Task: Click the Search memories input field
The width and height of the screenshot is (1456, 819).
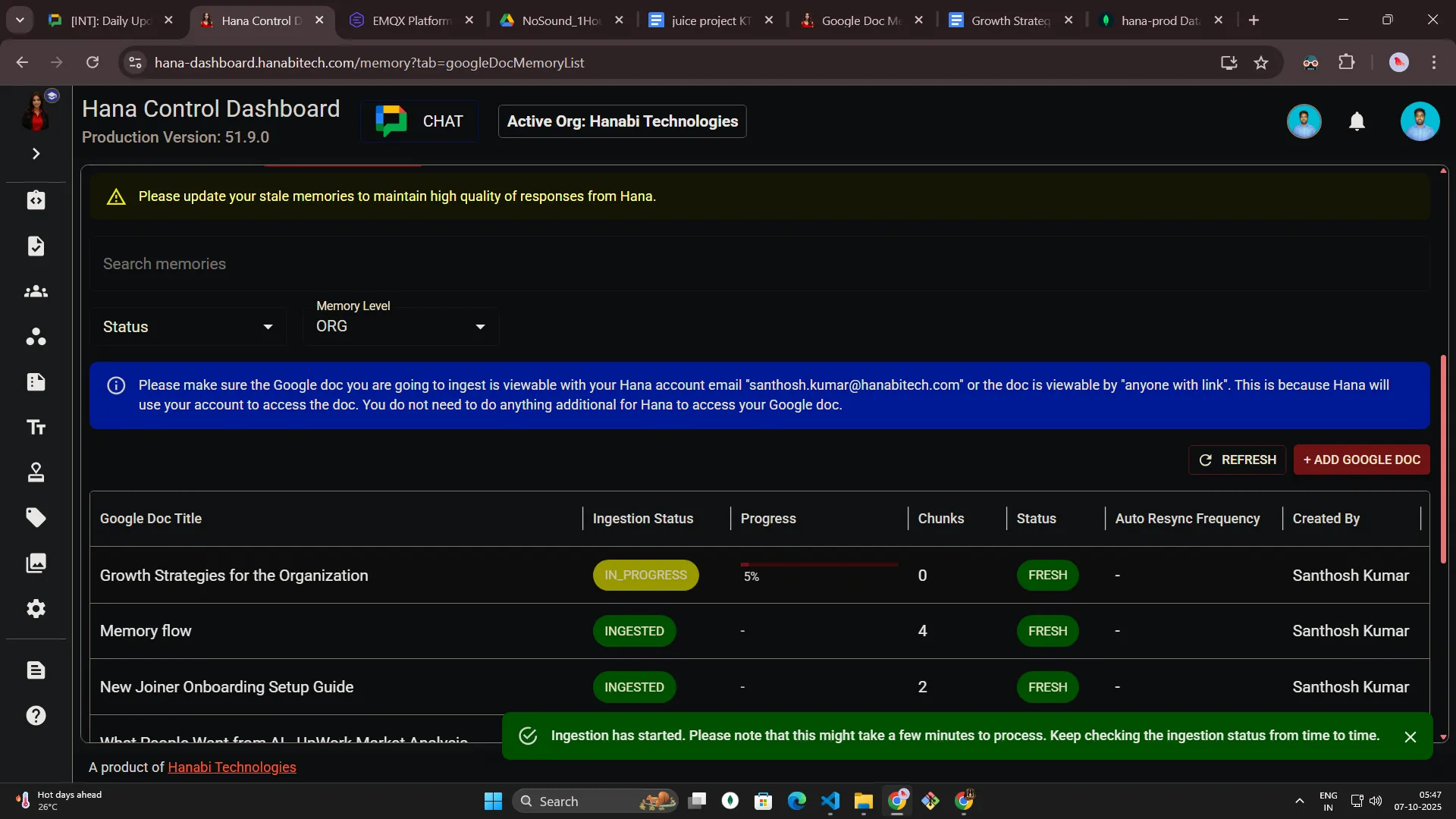Action: (758, 264)
